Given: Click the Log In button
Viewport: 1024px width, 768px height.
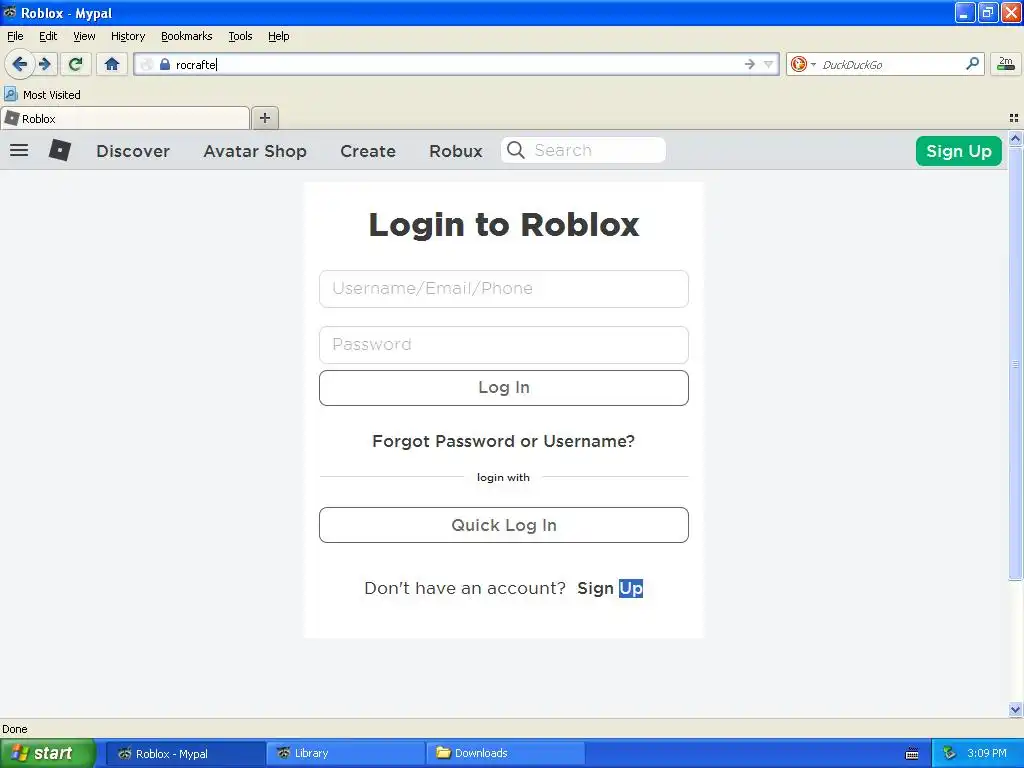Looking at the screenshot, I should click(504, 388).
